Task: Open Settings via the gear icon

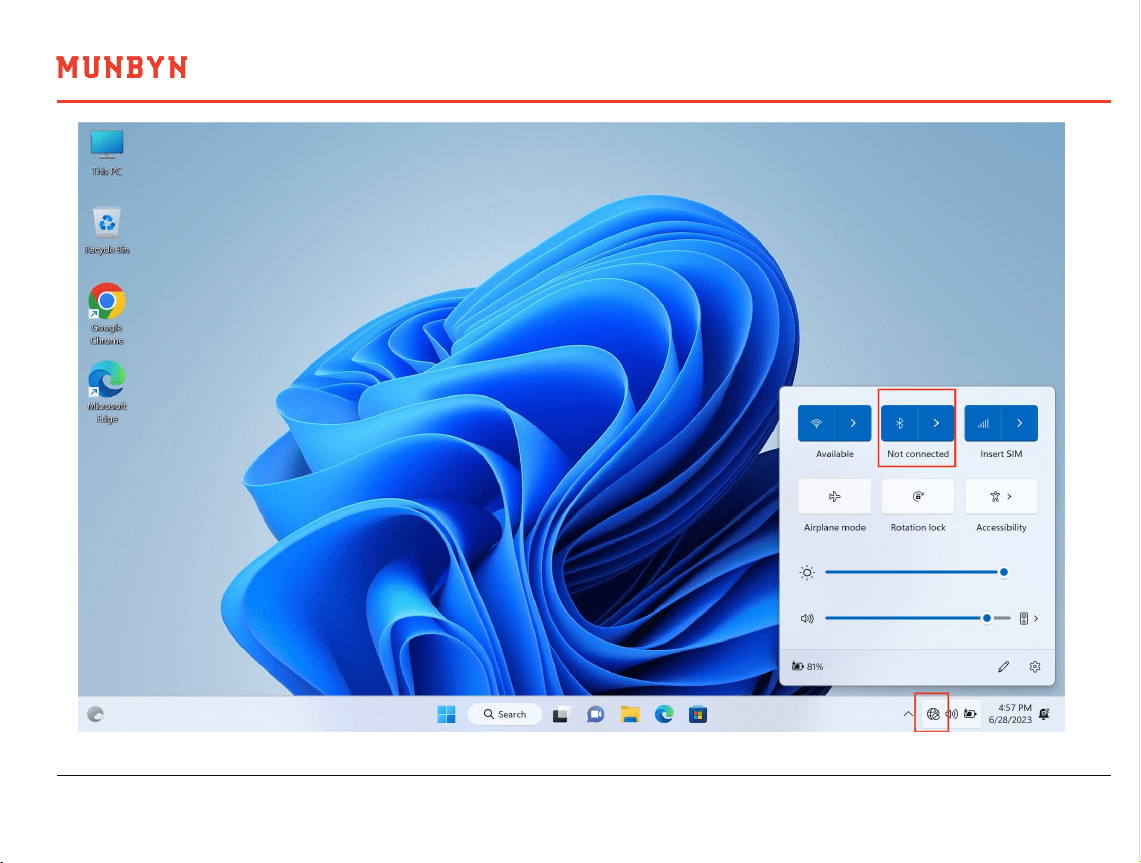Action: [x=1035, y=667]
